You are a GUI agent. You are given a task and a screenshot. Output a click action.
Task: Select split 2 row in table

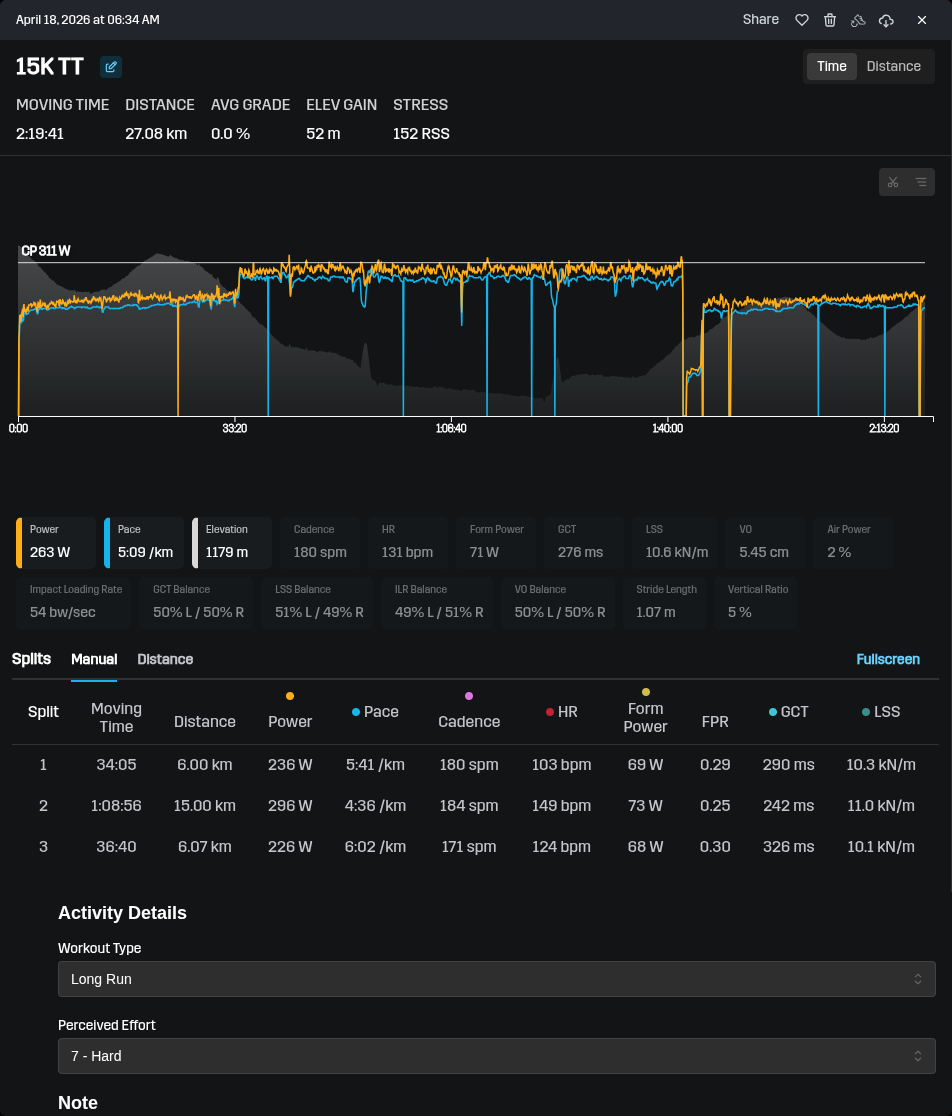pyautogui.click(x=475, y=805)
